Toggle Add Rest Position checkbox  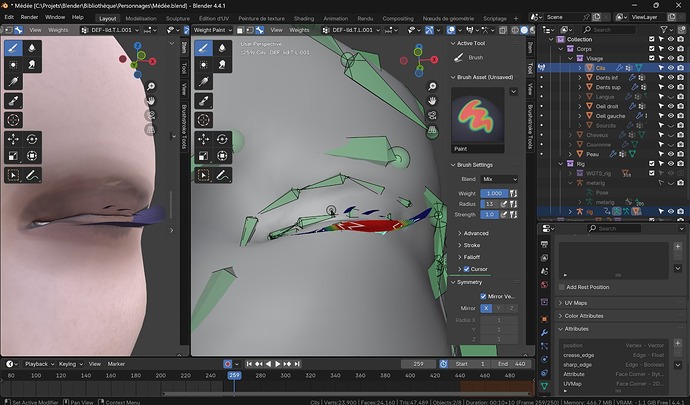[562, 287]
